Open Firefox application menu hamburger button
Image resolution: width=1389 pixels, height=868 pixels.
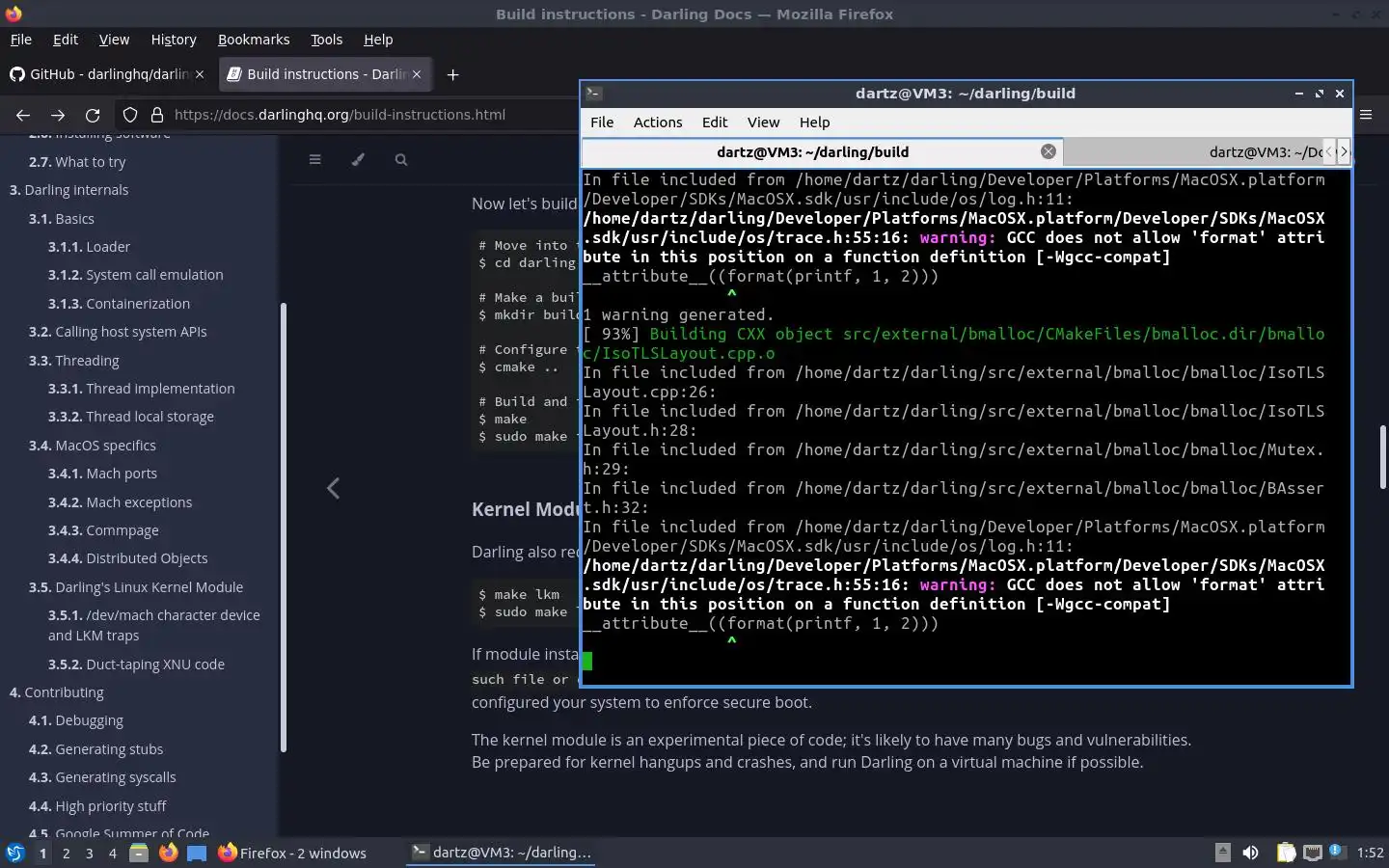[1366, 114]
